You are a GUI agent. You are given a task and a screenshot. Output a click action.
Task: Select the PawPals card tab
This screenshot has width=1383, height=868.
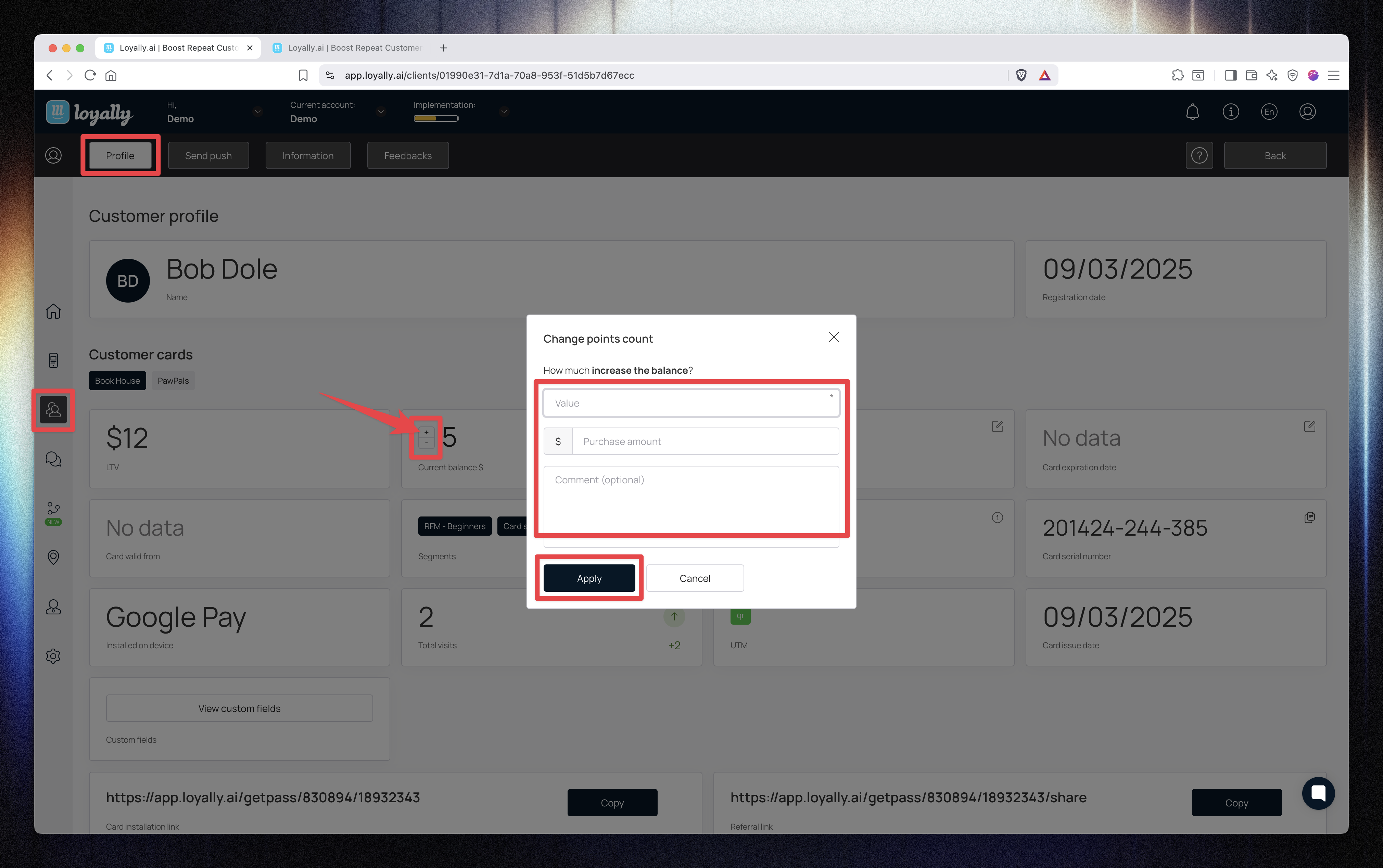[173, 381]
